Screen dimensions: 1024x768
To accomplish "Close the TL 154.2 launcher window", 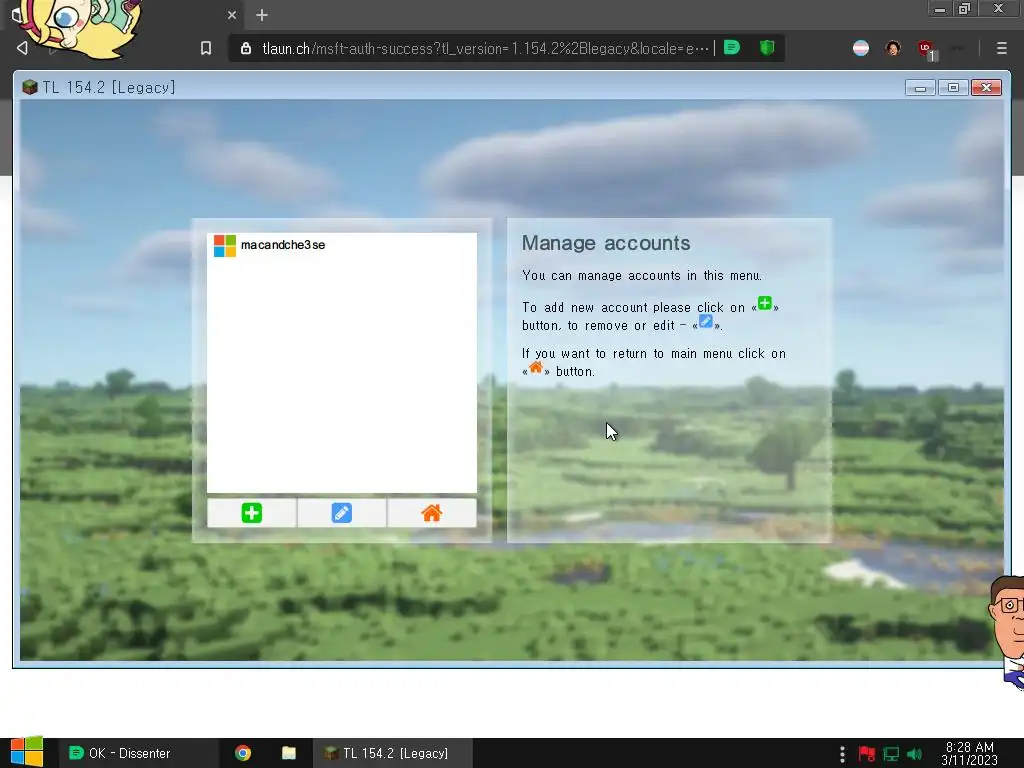I will click(986, 88).
